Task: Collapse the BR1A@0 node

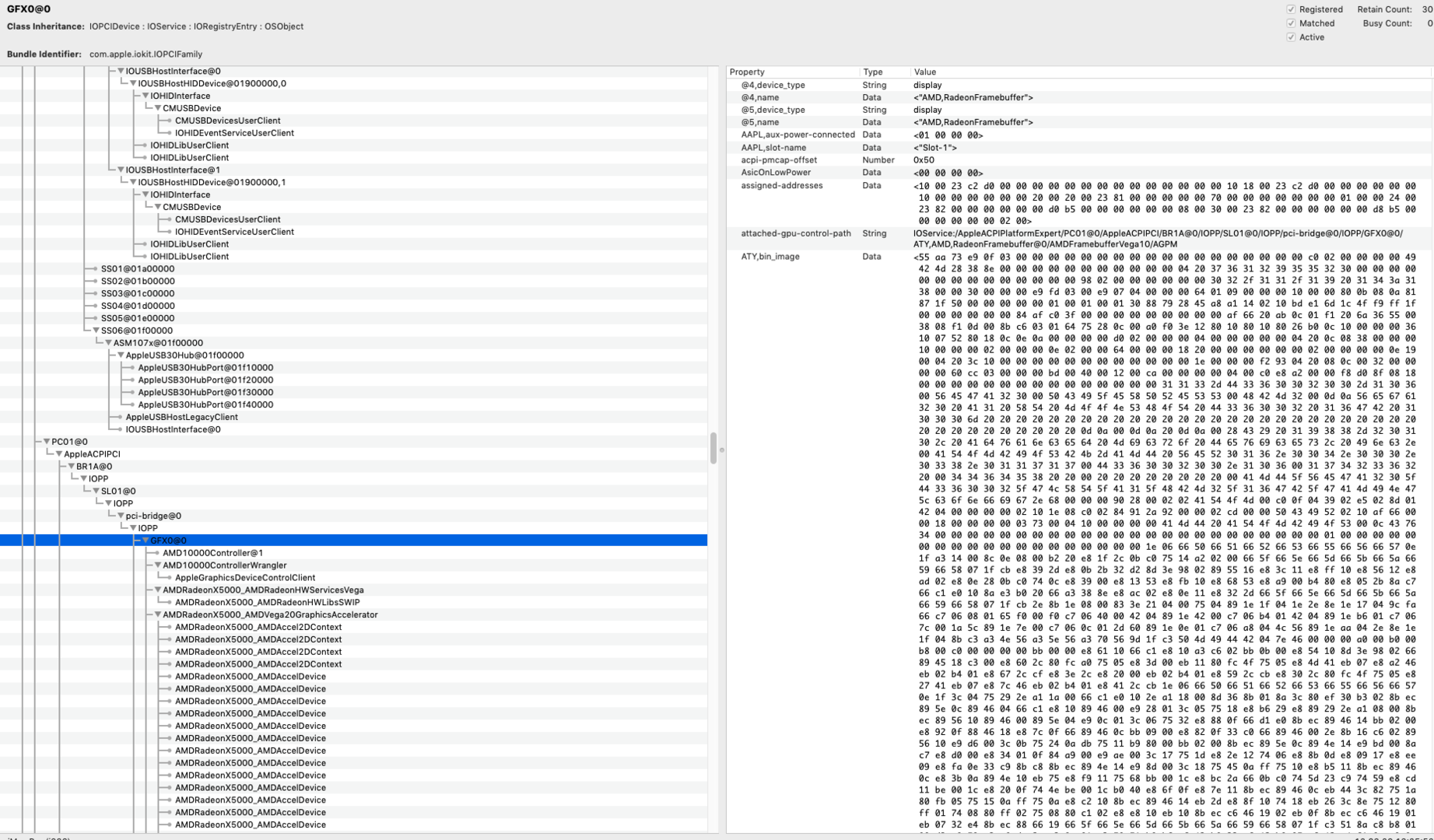Action: point(72,467)
